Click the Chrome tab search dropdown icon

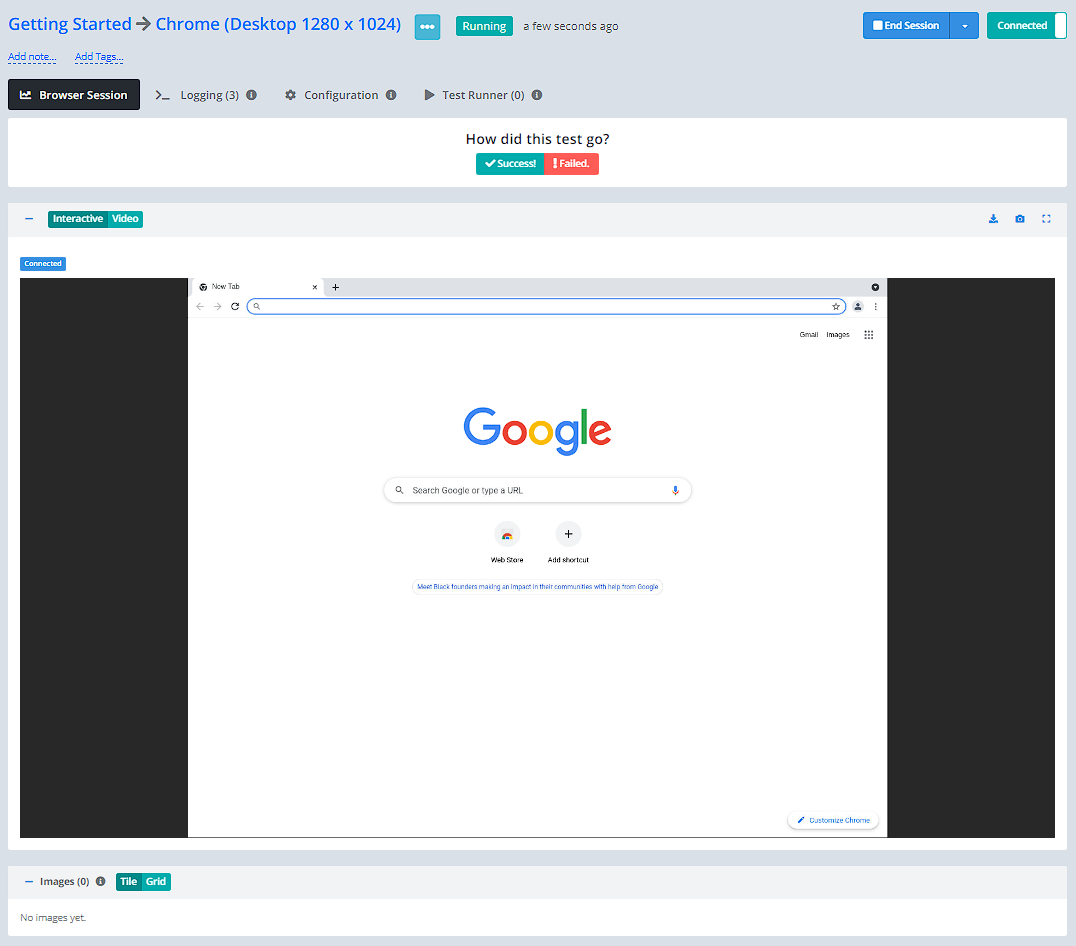click(876, 287)
